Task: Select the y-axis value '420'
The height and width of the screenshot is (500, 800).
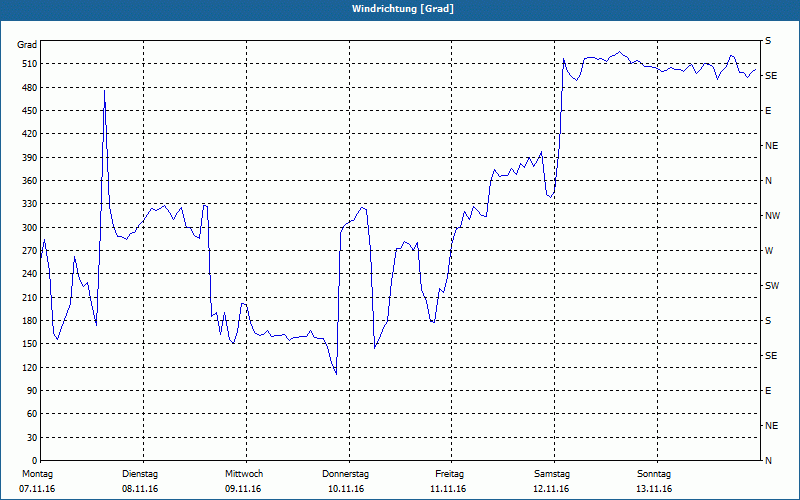Action: coord(29,134)
